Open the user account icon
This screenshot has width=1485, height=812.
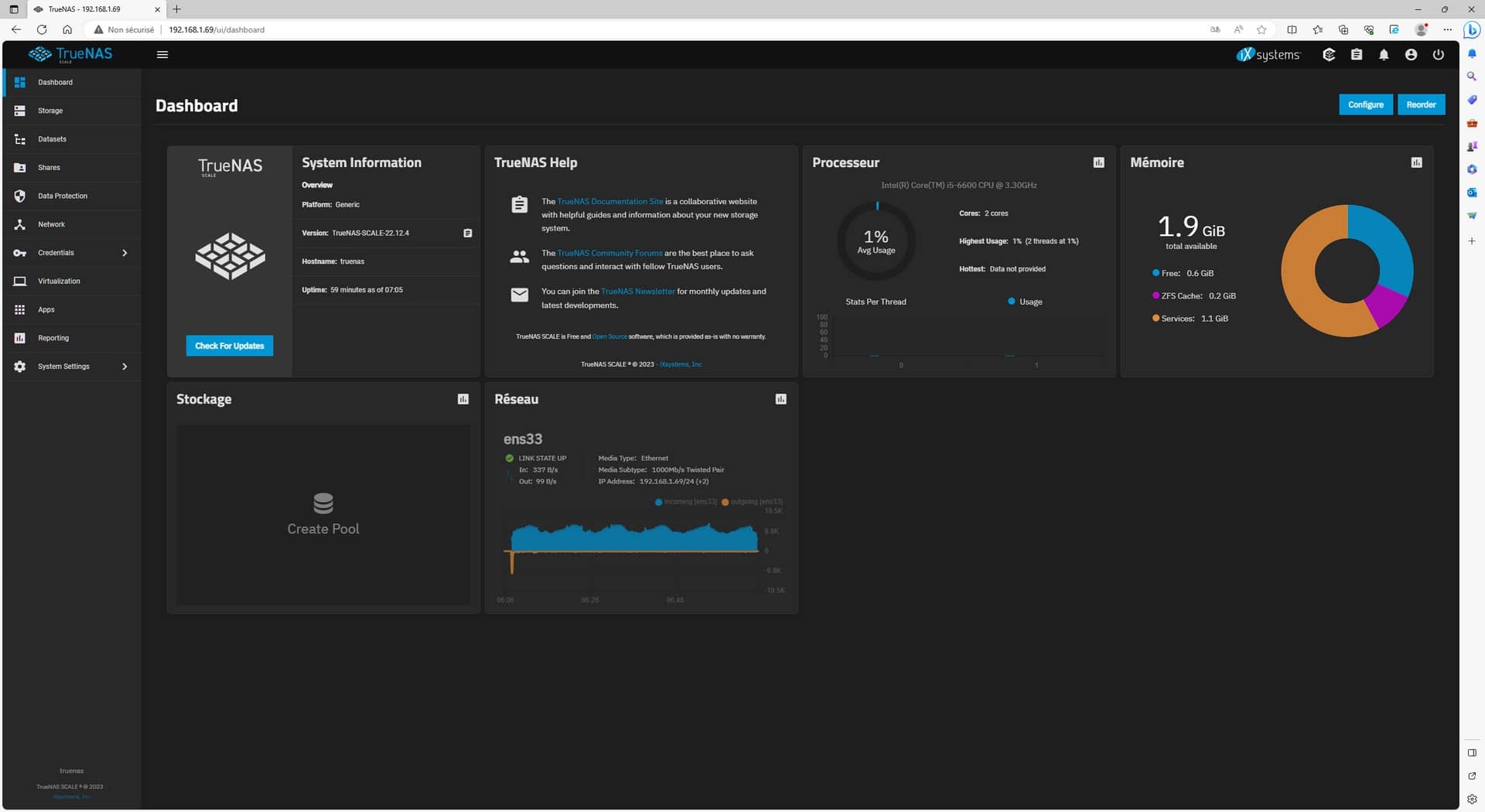pyautogui.click(x=1411, y=55)
